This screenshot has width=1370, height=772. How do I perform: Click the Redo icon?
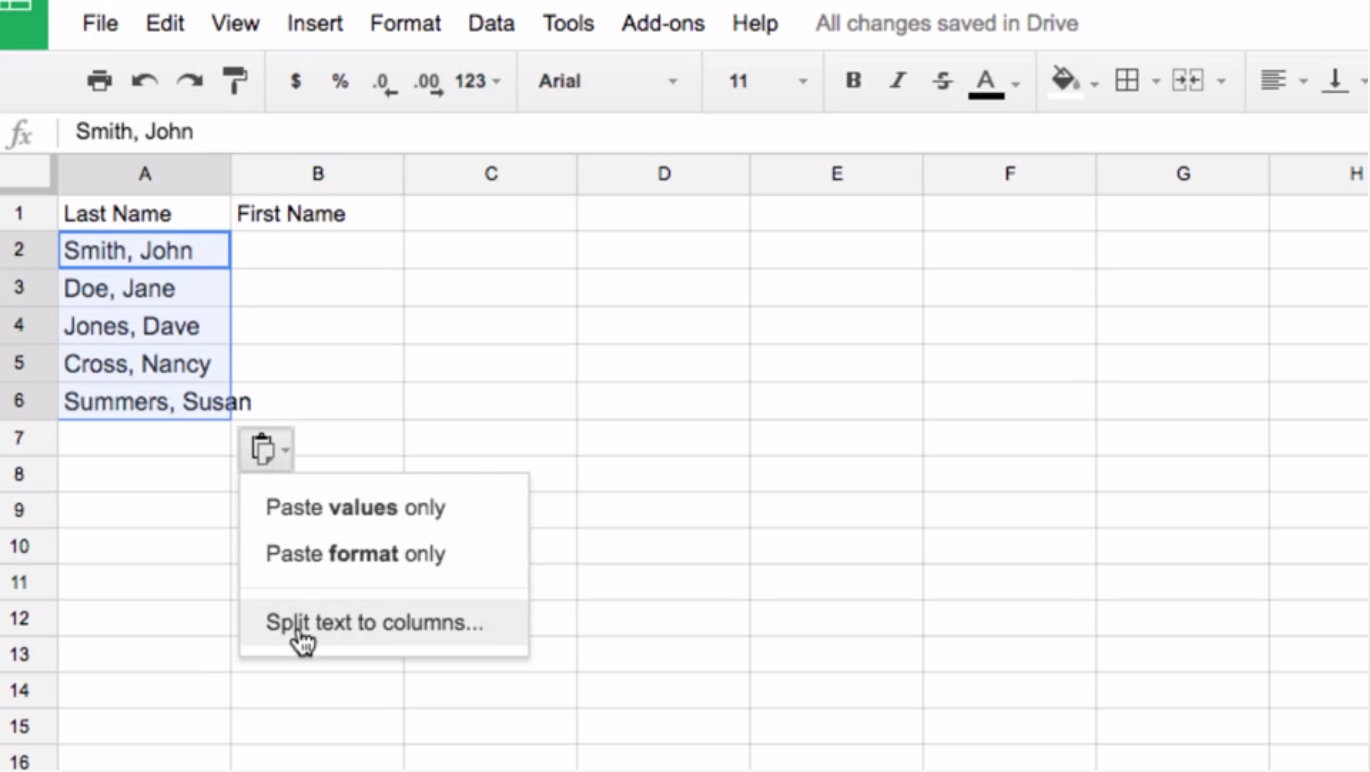point(190,81)
